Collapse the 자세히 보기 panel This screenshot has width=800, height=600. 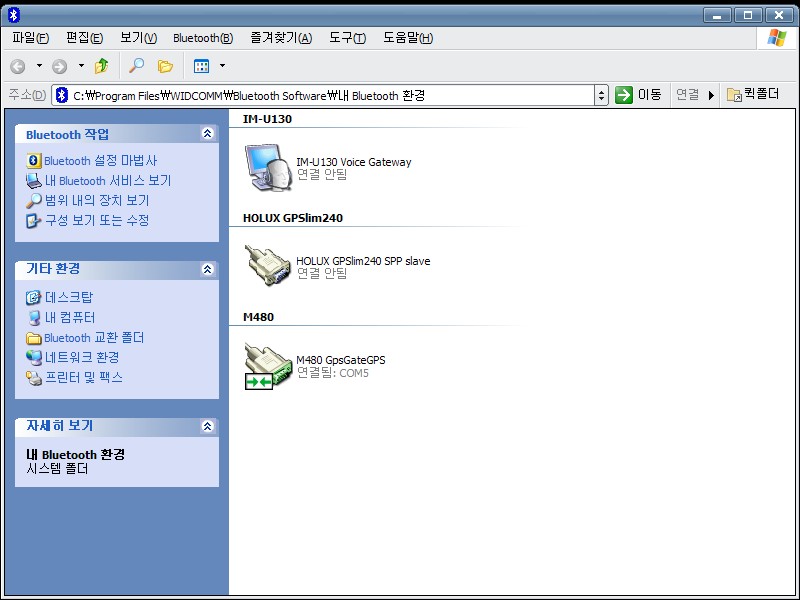[207, 426]
